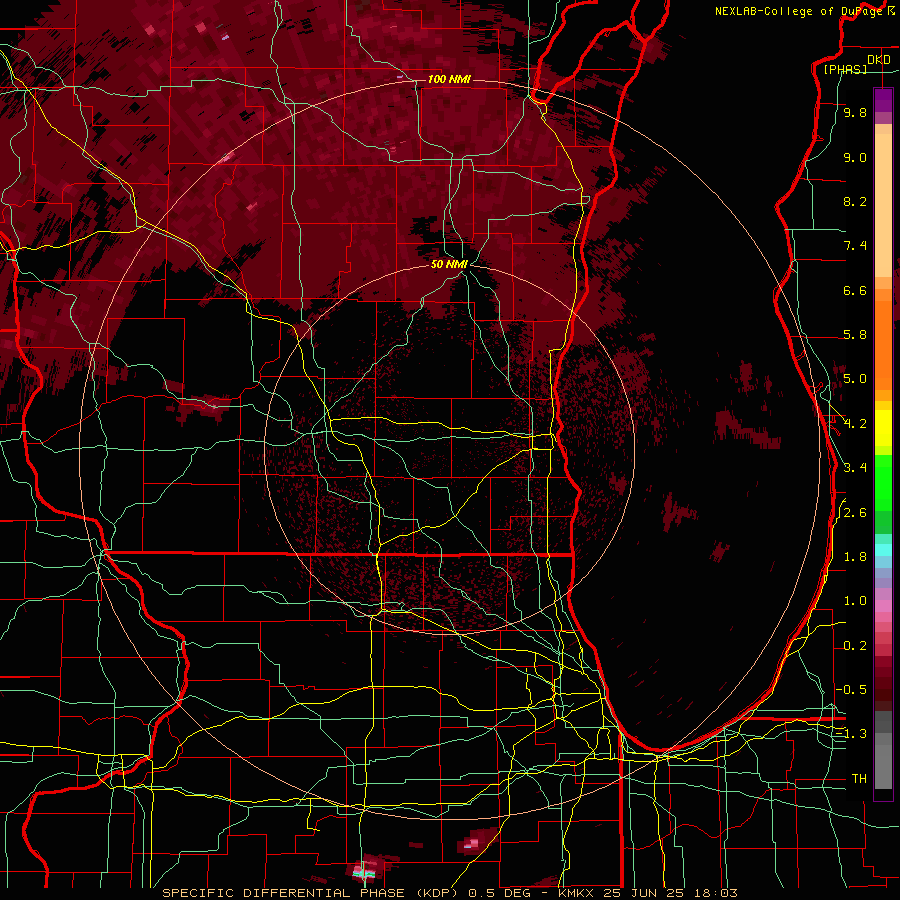
Task: Click the dark orange color bar segment
Action: click(x=883, y=346)
